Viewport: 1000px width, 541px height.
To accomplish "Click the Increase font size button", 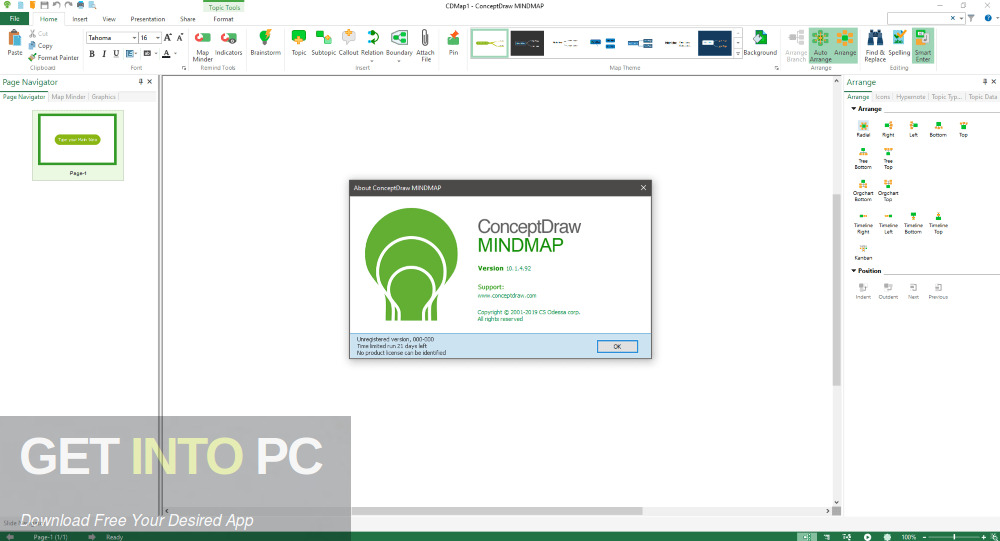I will click(x=168, y=38).
